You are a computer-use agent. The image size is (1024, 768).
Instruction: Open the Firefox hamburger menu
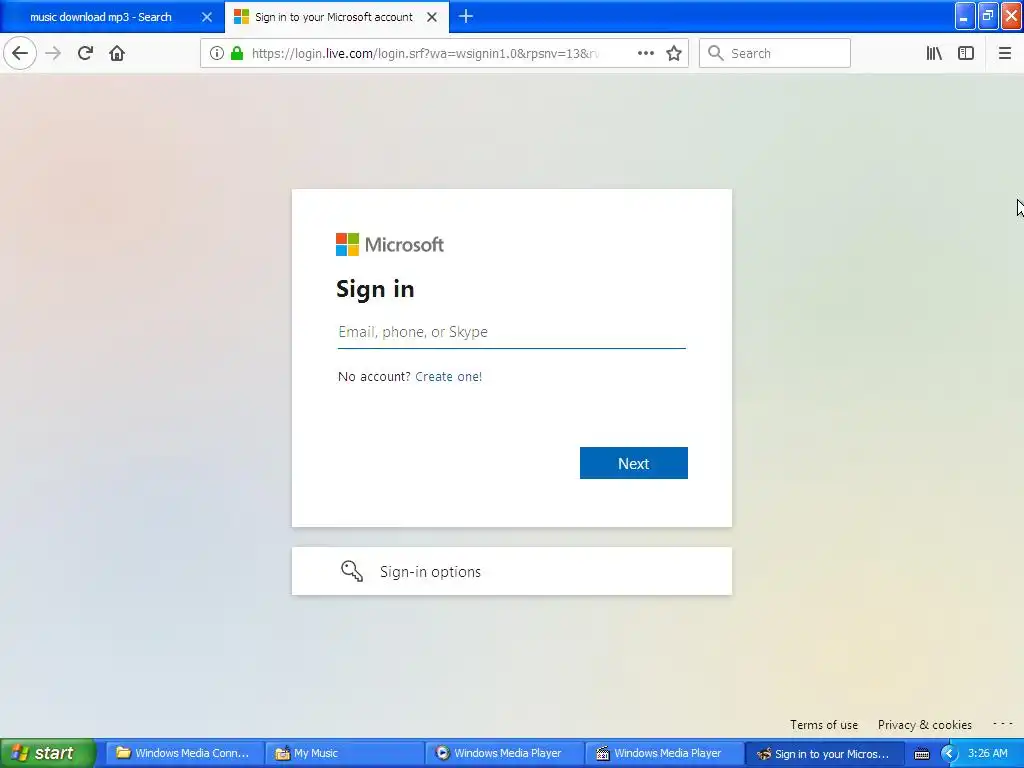coord(1004,53)
